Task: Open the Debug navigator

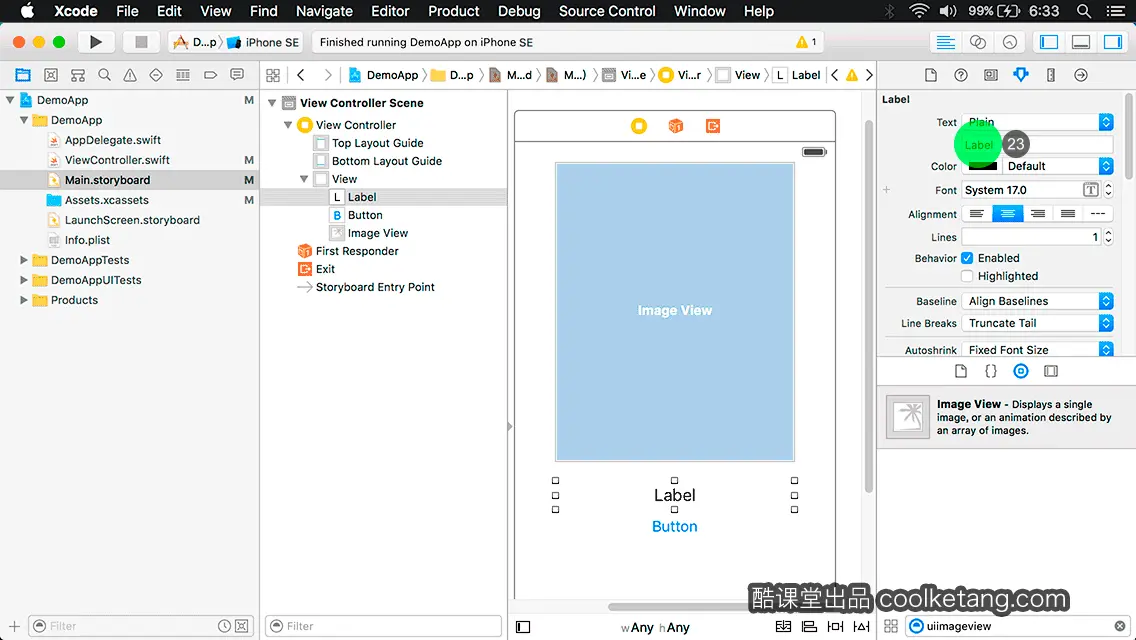Action: (x=183, y=75)
